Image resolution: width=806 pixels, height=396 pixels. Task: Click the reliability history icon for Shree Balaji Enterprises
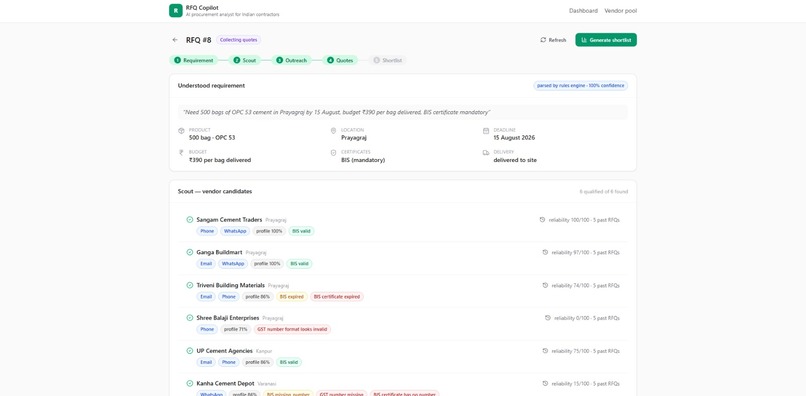point(548,318)
